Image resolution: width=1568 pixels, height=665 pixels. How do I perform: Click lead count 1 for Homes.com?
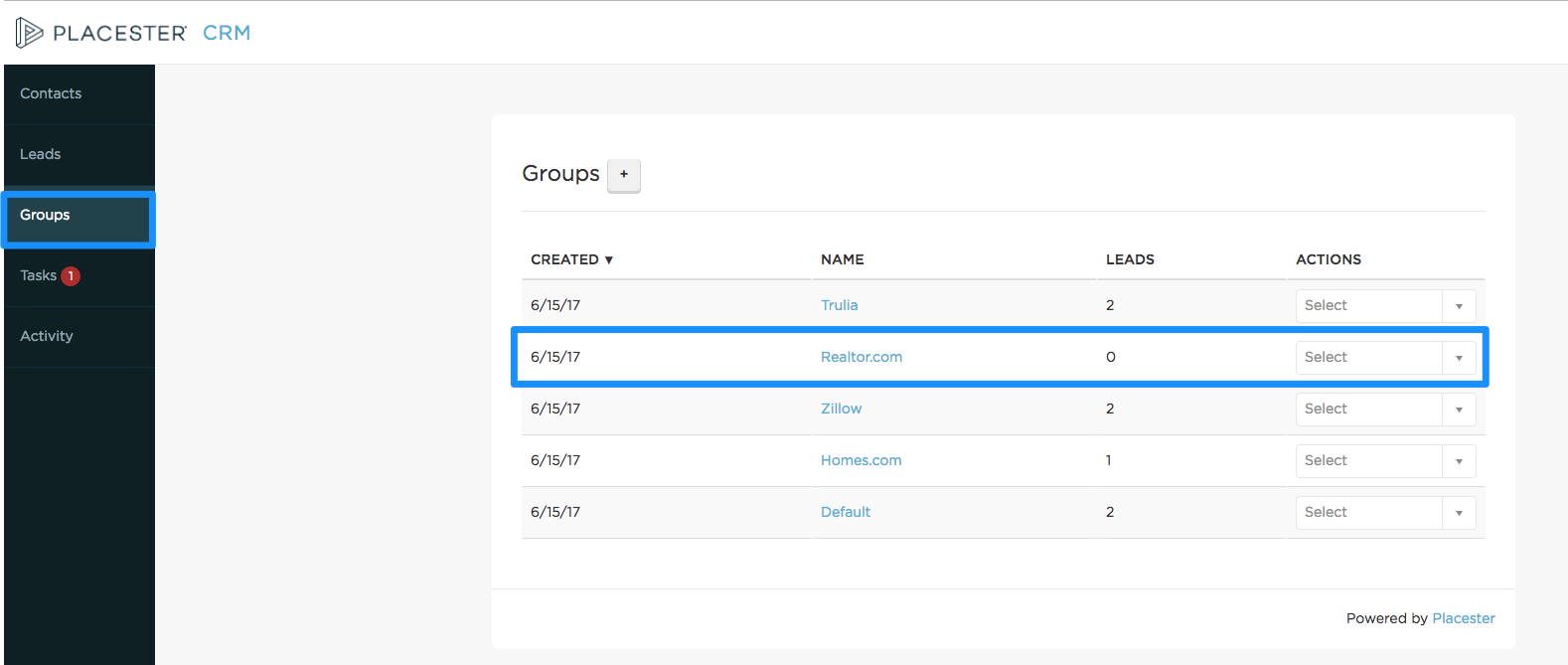tap(1109, 460)
